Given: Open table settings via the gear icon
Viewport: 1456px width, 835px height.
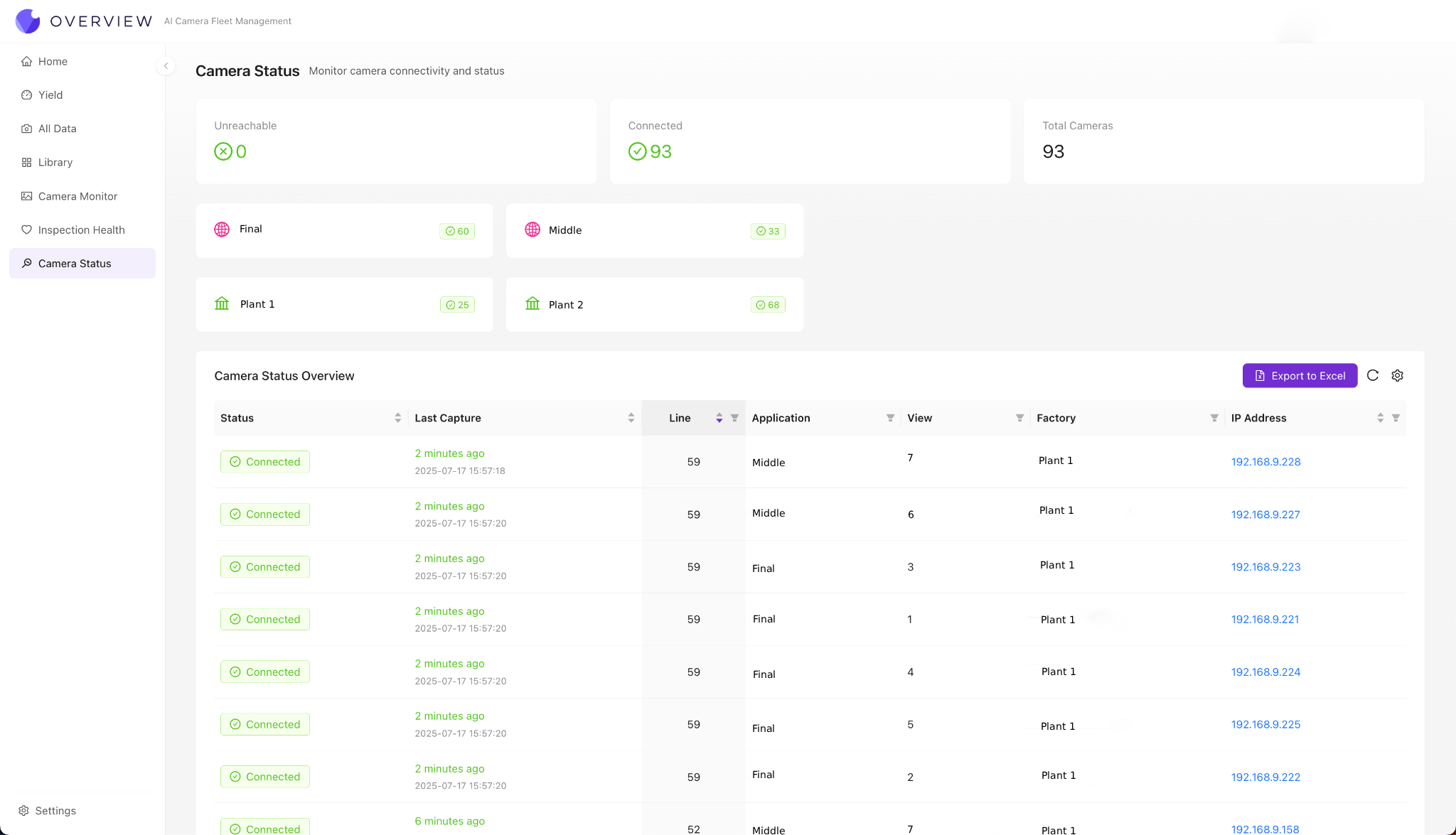Looking at the screenshot, I should coord(1397,375).
